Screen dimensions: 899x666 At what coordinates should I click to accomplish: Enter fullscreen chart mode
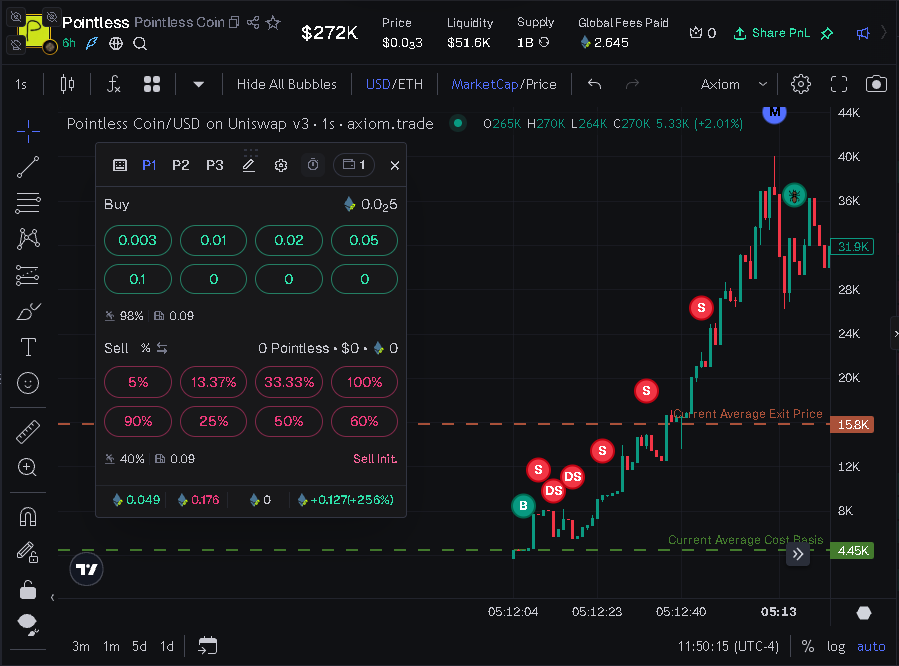click(x=838, y=85)
